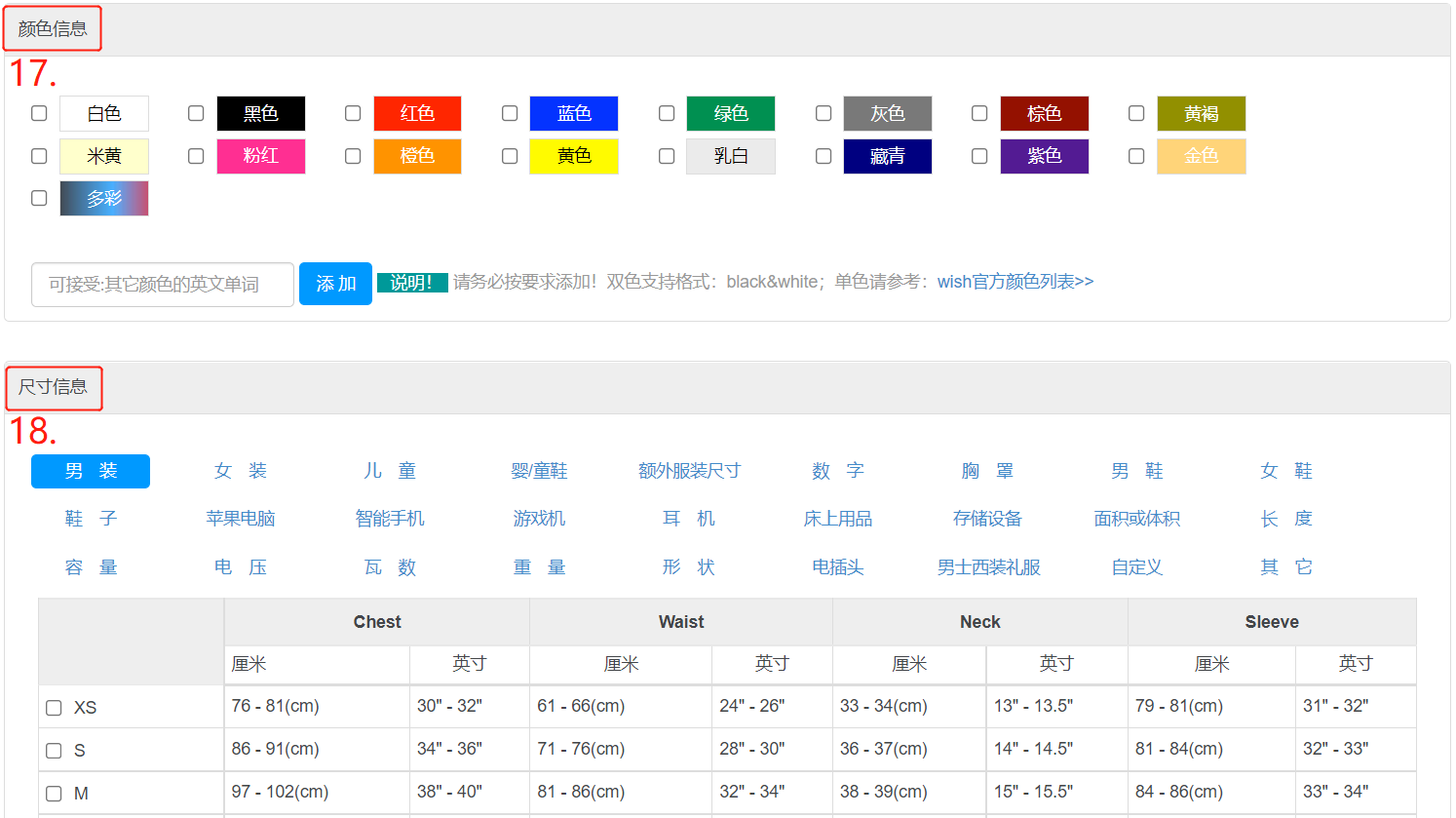Pick the 红色 red swatch

[x=417, y=113]
